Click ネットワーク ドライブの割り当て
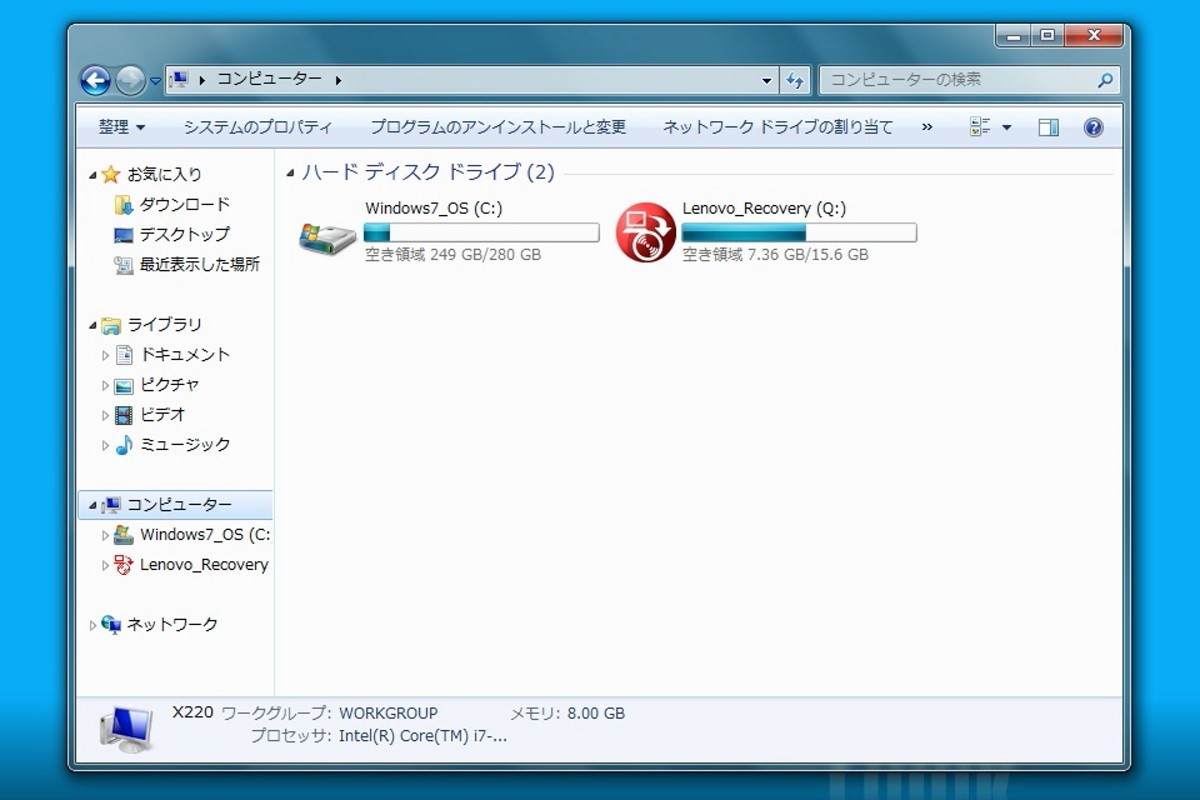Screen dimensions: 1200x800 [778, 127]
